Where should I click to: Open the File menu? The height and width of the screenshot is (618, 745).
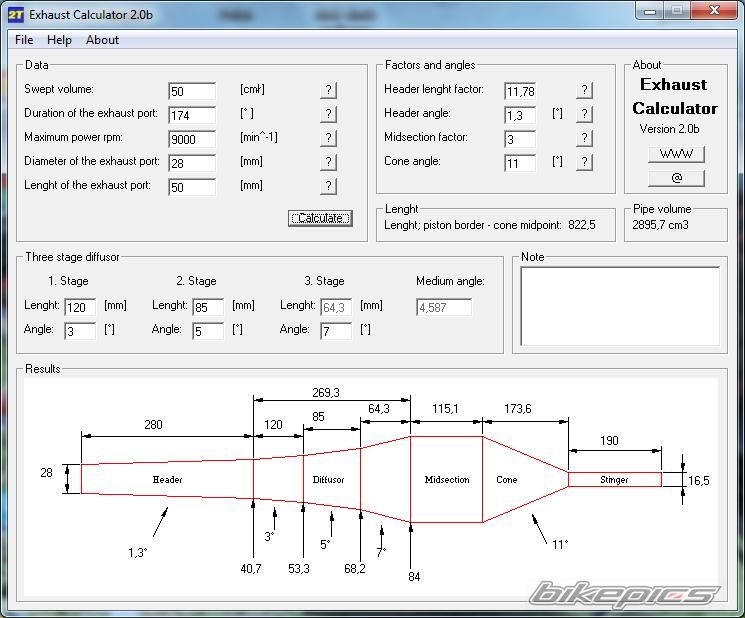[x=24, y=40]
